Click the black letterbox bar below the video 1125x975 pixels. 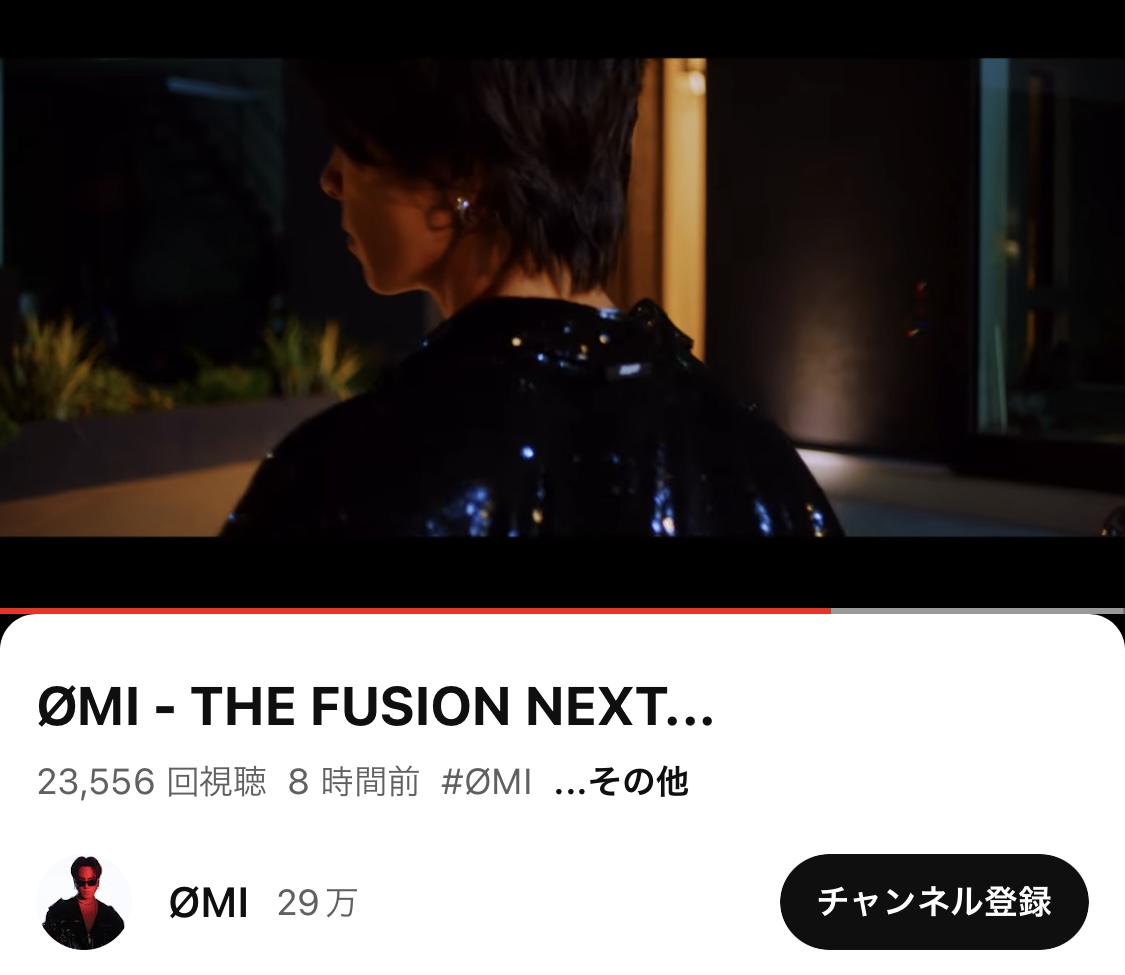(x=562, y=572)
